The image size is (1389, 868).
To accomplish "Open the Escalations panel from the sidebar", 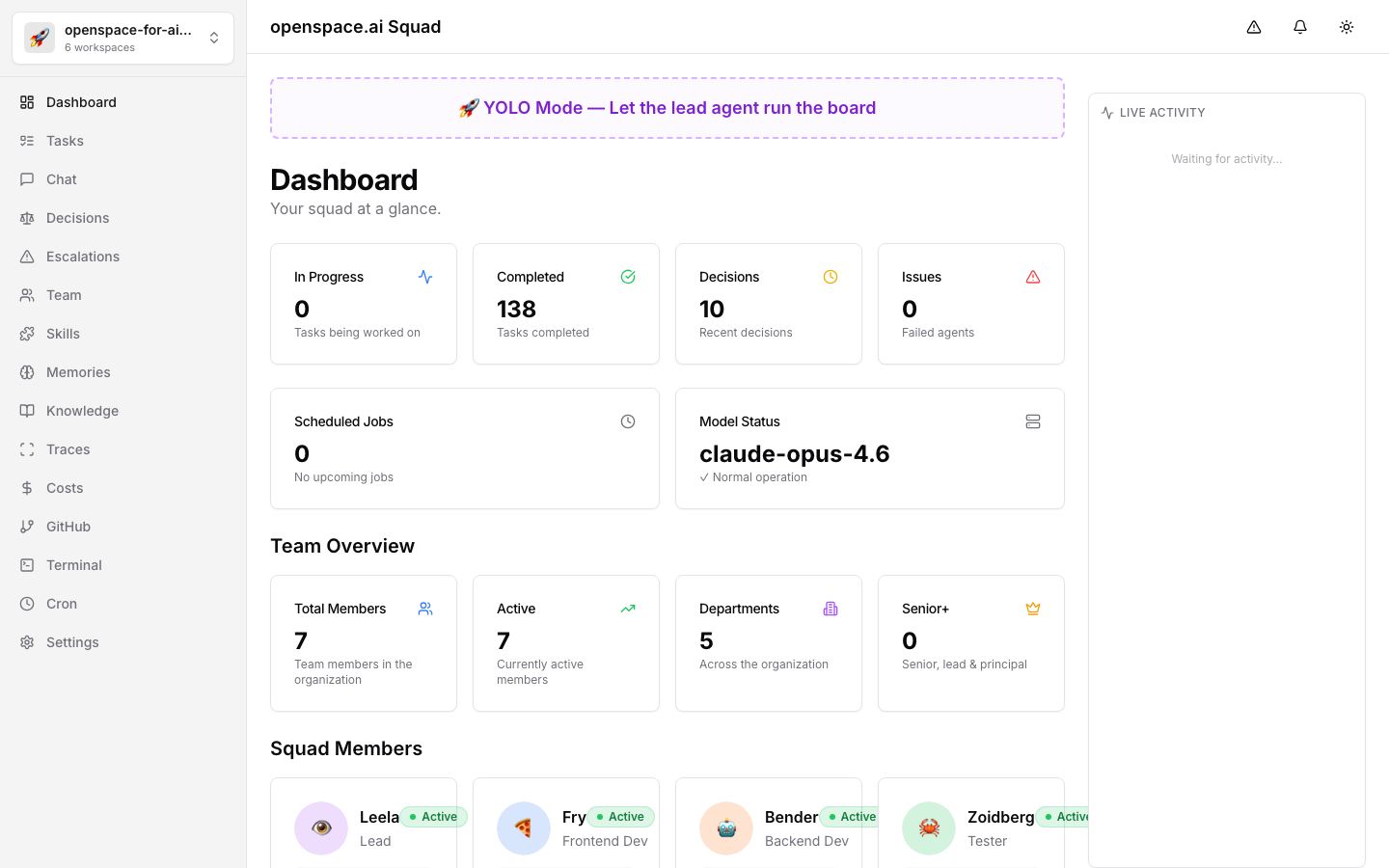I will (82, 257).
